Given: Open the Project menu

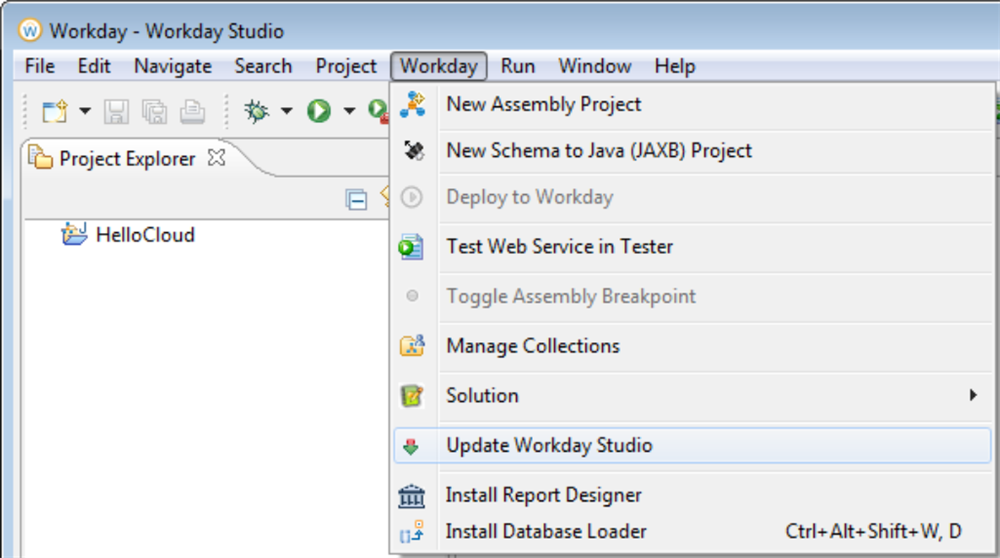Looking at the screenshot, I should [x=346, y=66].
